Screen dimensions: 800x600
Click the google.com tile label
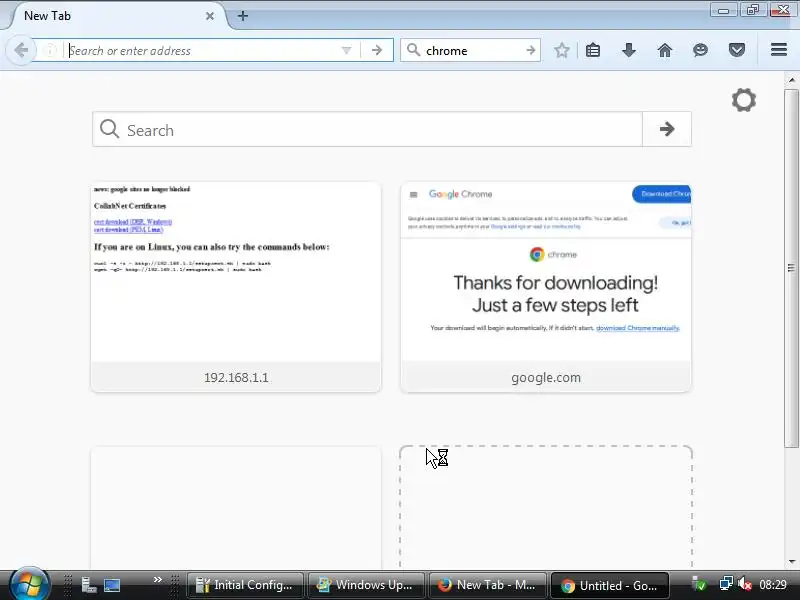pos(546,378)
